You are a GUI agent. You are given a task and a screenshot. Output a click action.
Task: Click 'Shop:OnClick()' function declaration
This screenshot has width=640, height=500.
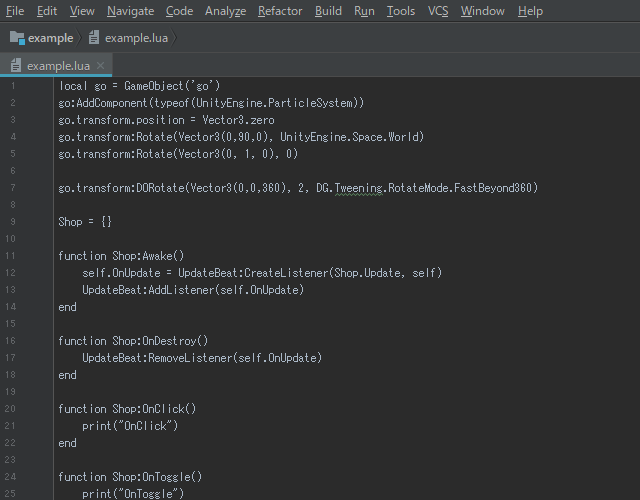coord(154,409)
